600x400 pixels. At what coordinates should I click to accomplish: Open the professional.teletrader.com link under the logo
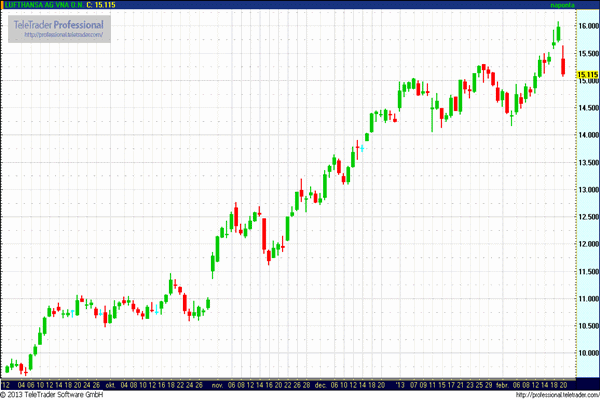tap(58, 34)
